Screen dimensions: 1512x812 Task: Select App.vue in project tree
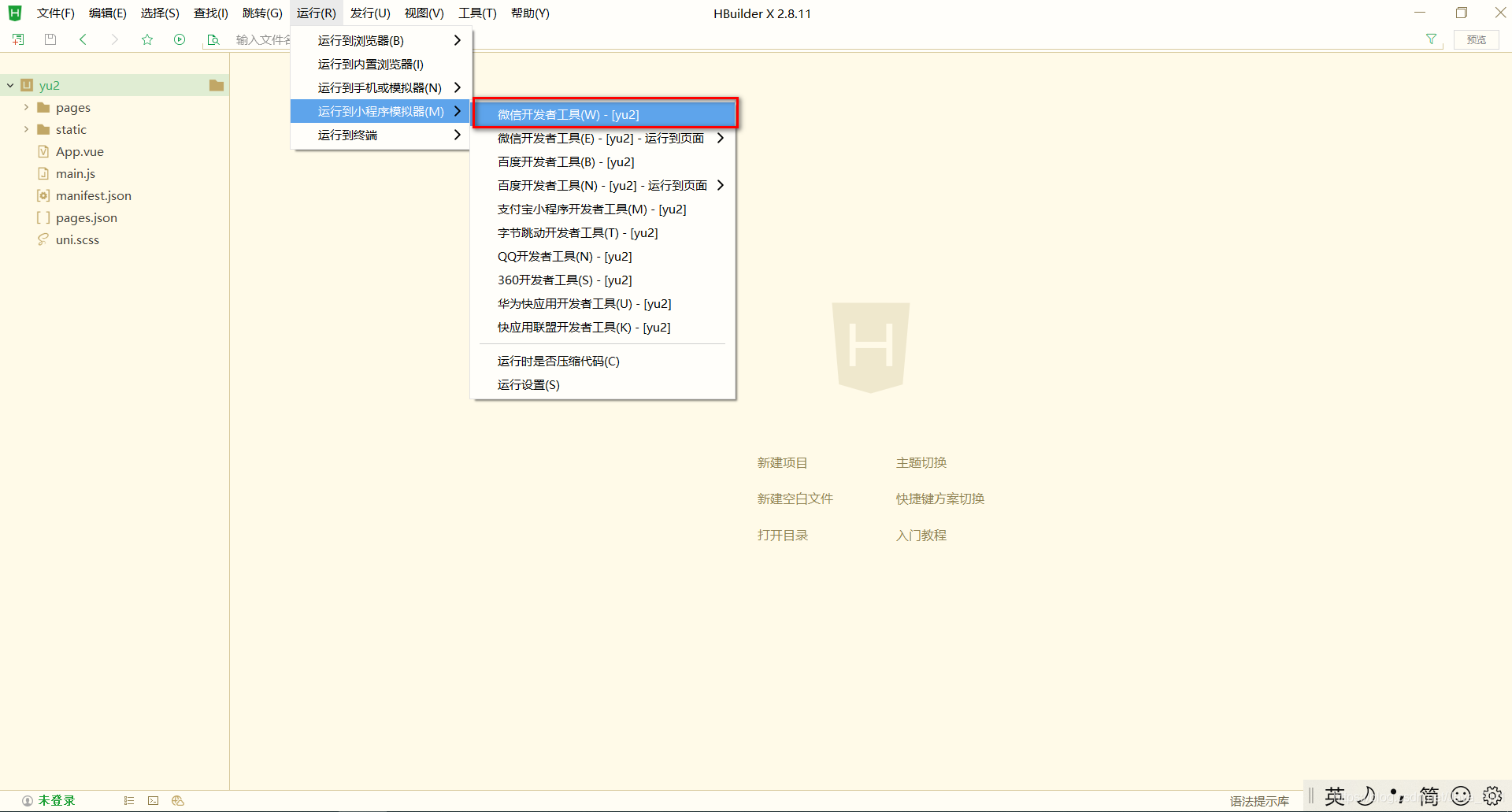[80, 151]
